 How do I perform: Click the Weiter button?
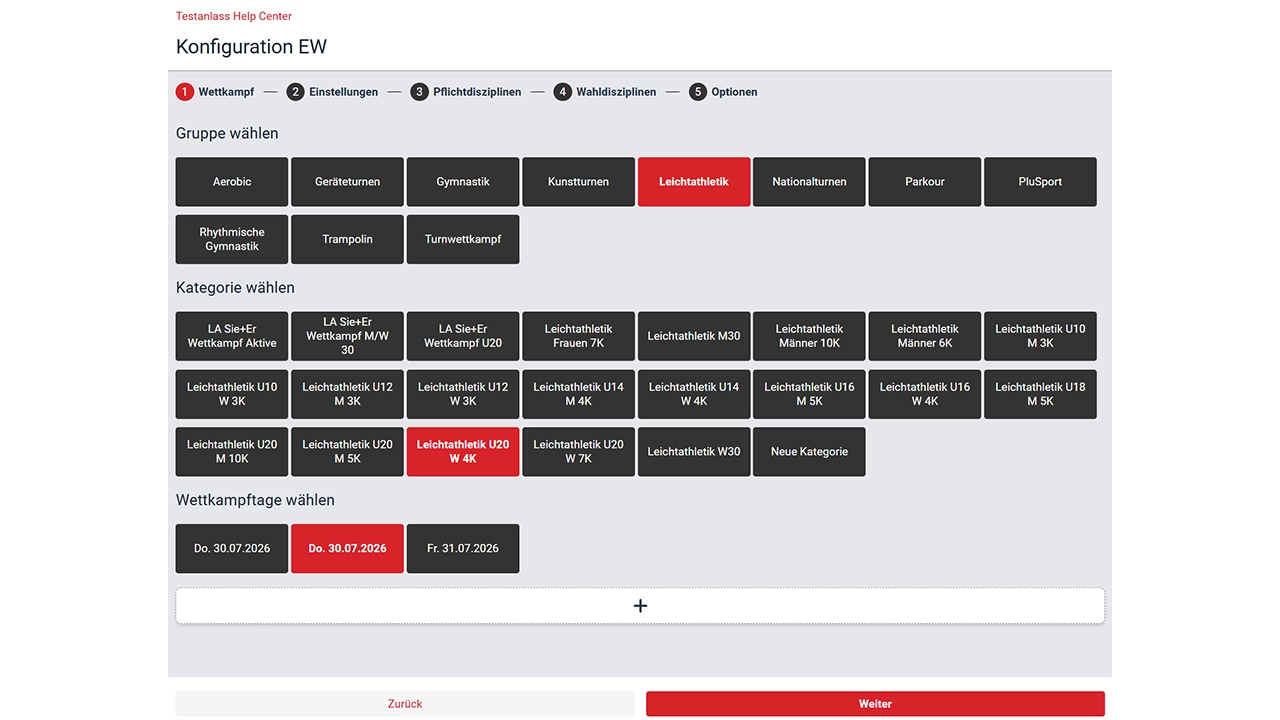[875, 704]
